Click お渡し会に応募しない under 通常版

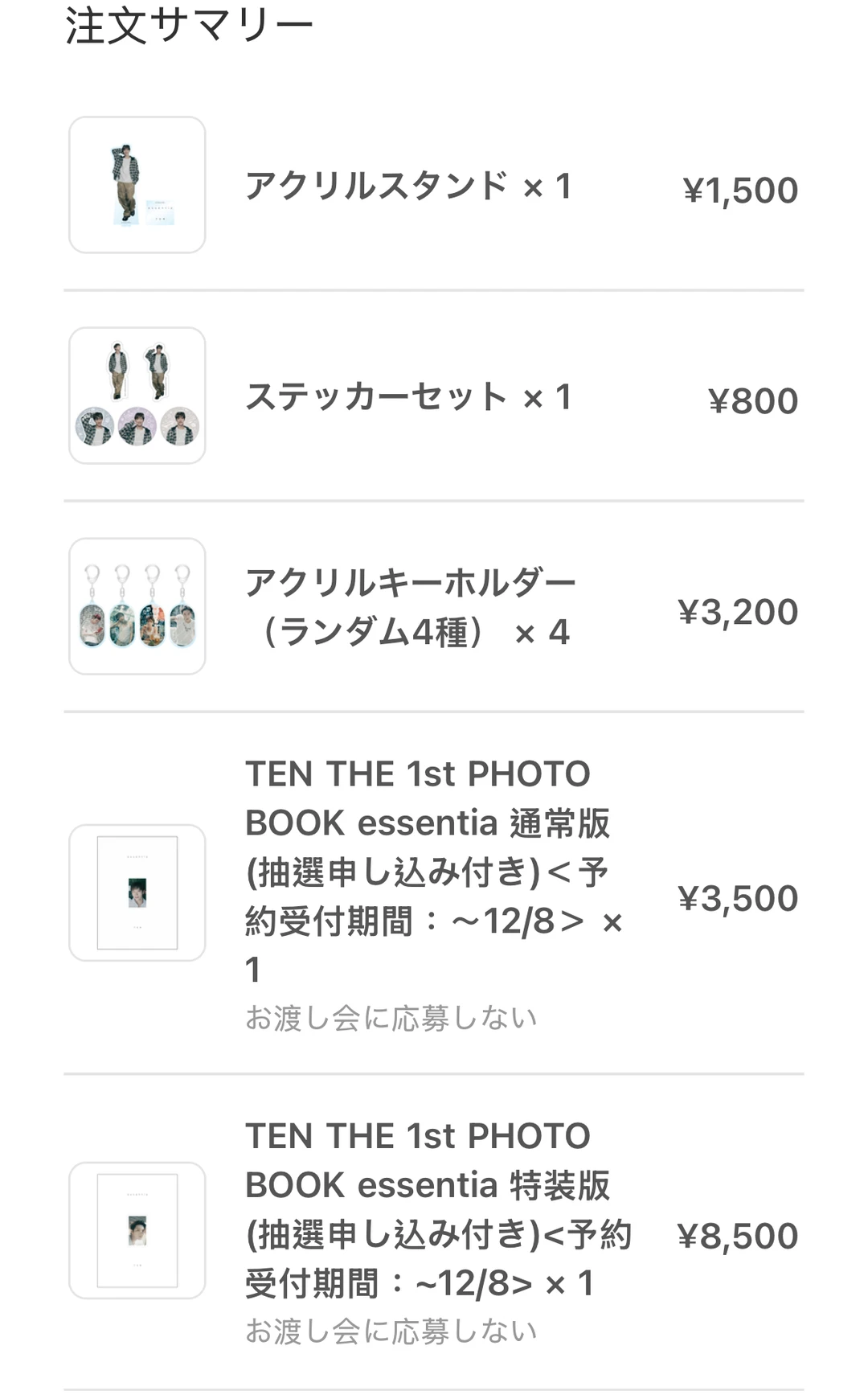(391, 1018)
